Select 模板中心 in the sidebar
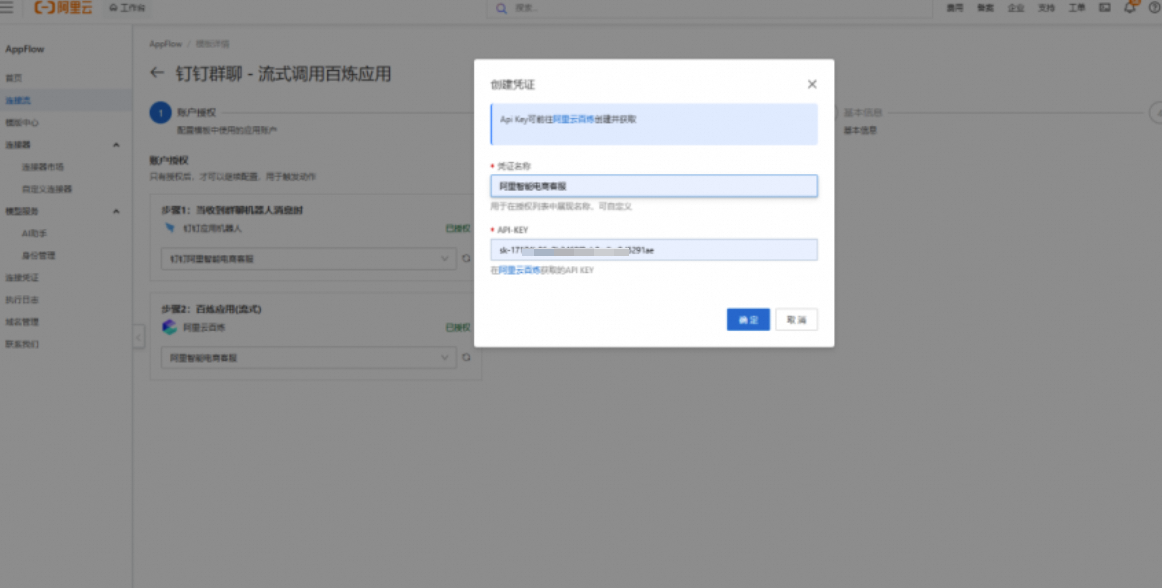Viewport: 1162px width, 588px height. click(22, 122)
